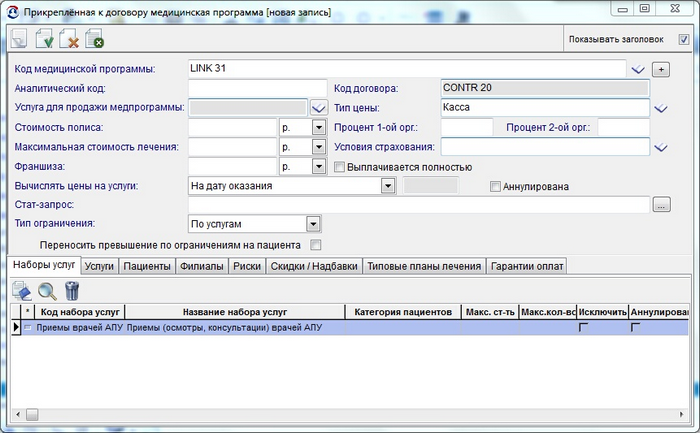Click the Макс. ст-ть column header
The image size is (700, 433).
pyautogui.click(x=490, y=312)
